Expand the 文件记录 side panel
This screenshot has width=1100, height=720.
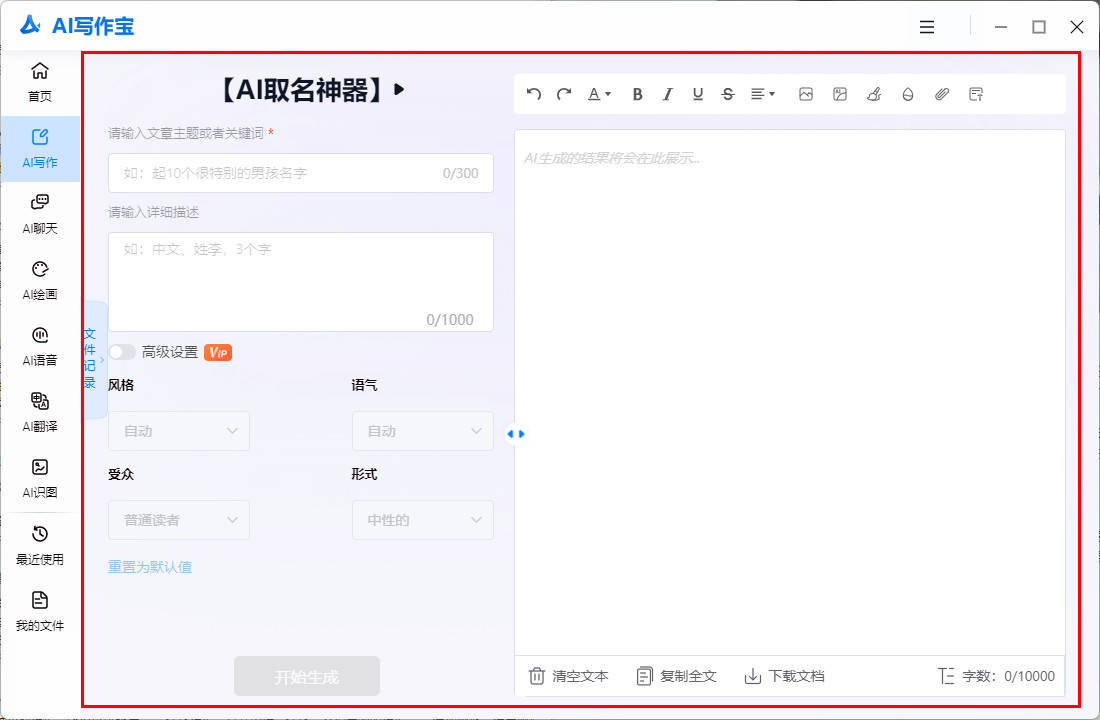click(93, 359)
